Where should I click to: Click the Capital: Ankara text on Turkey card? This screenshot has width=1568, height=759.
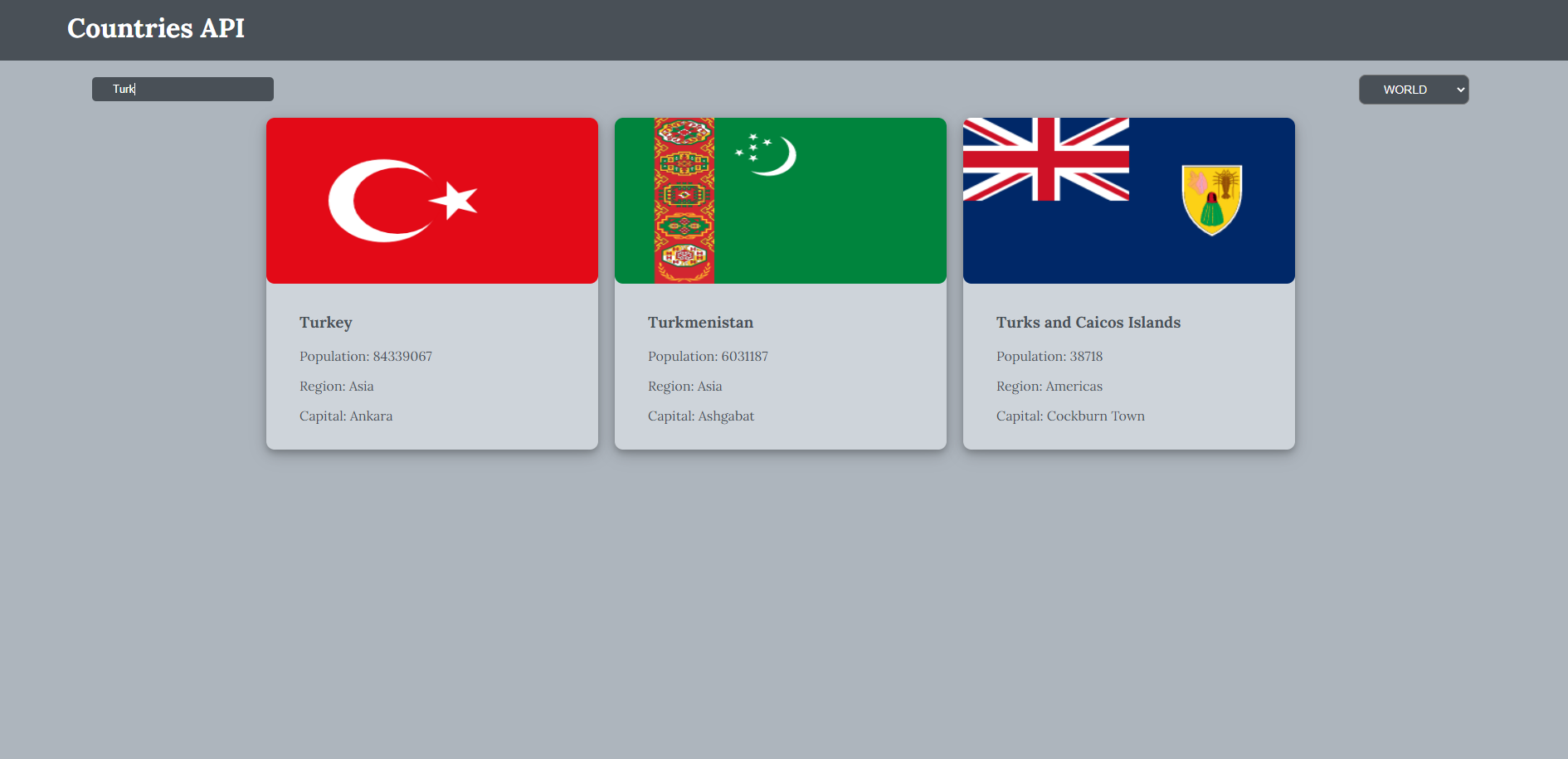coord(346,416)
